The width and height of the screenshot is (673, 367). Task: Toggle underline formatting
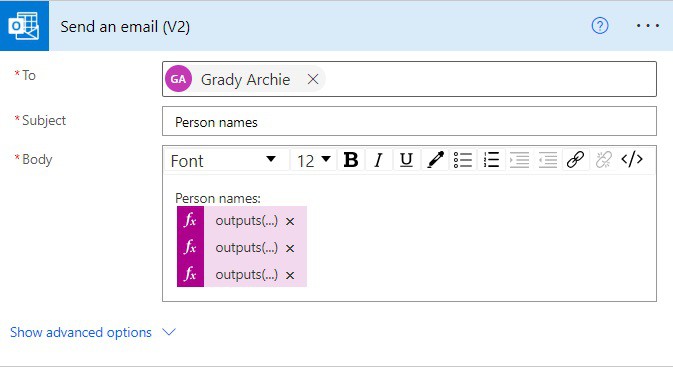(x=406, y=160)
